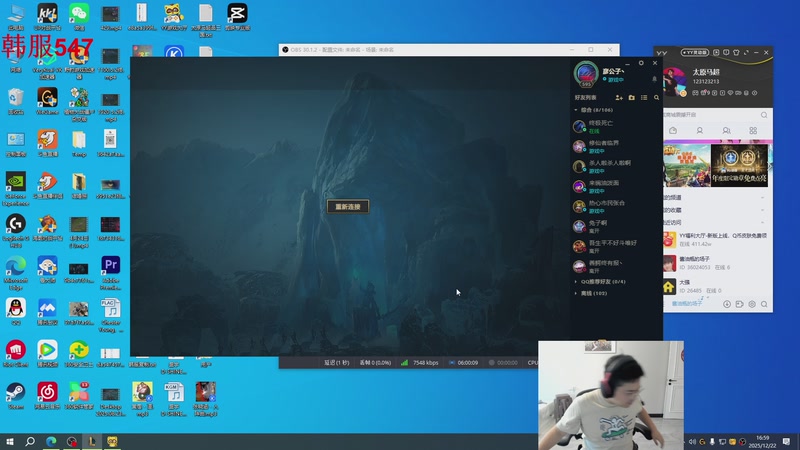
Task: Open the YY taskbar icon
Action: tap(112, 441)
